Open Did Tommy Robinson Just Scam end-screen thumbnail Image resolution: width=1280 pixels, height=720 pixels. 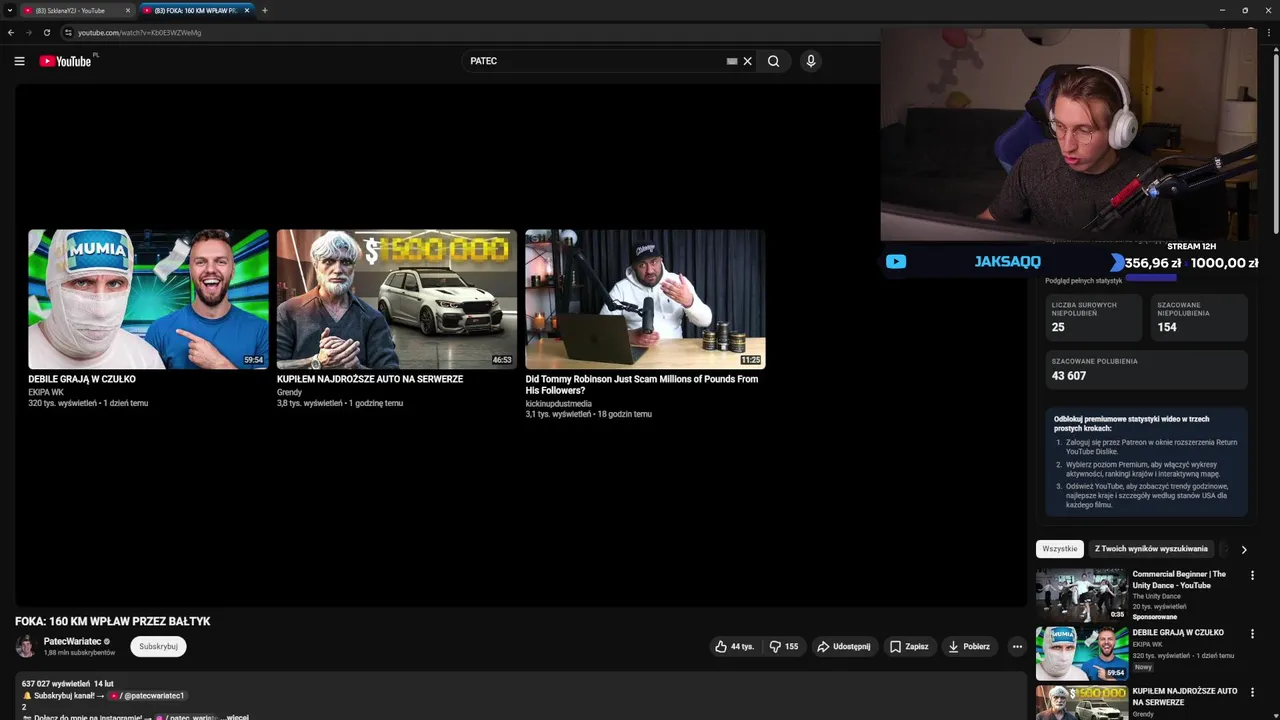(645, 299)
